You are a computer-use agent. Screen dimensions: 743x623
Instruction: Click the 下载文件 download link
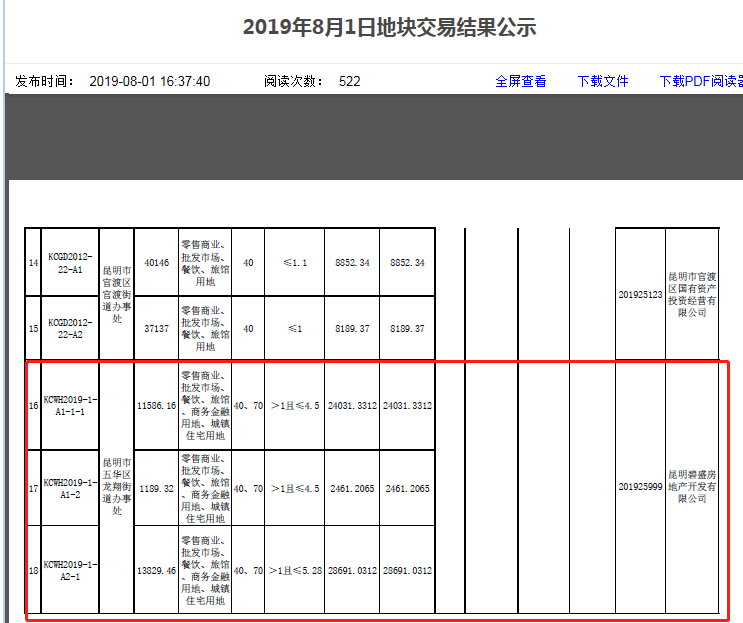(x=603, y=81)
